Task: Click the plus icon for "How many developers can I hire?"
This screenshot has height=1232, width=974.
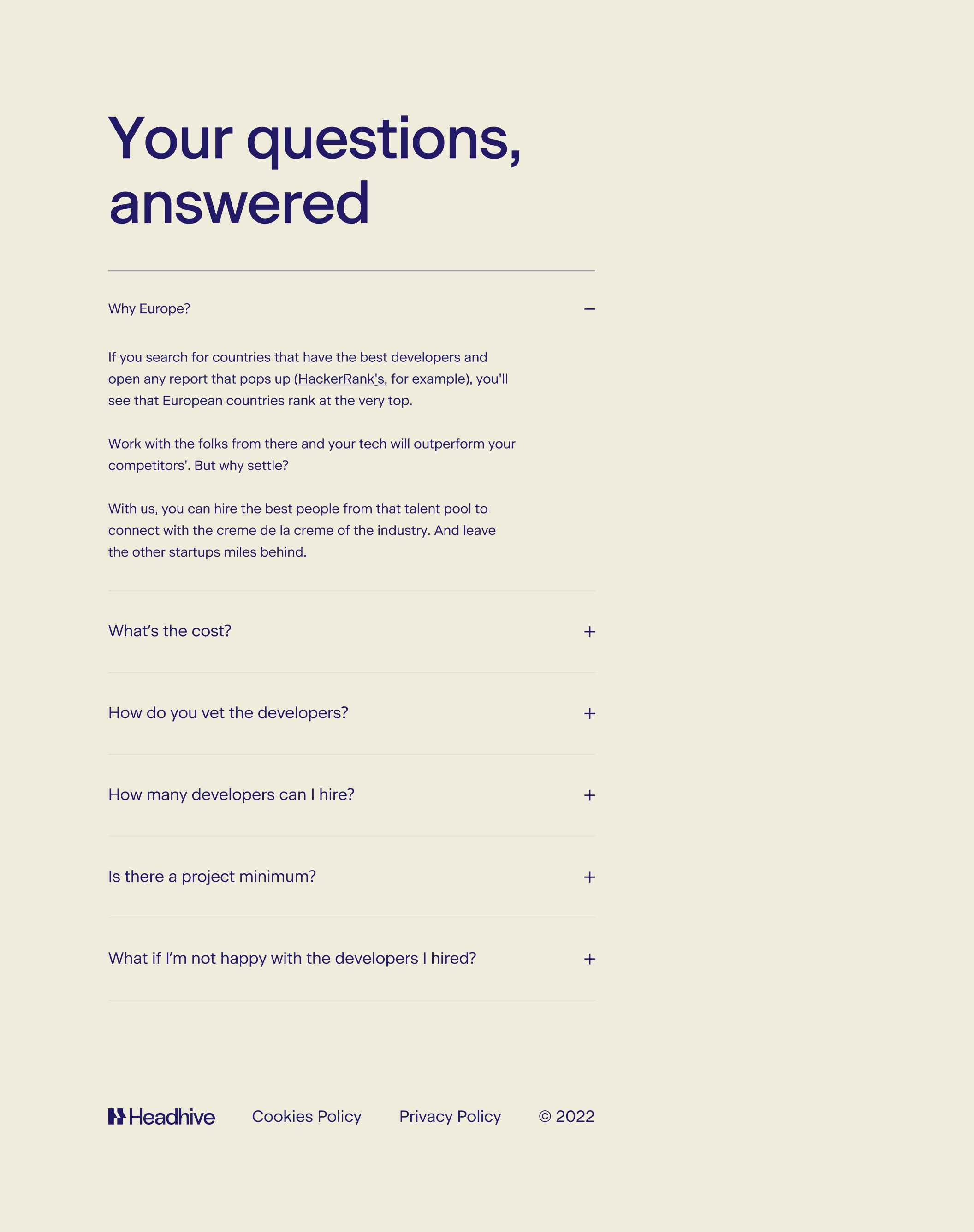Action: point(590,795)
